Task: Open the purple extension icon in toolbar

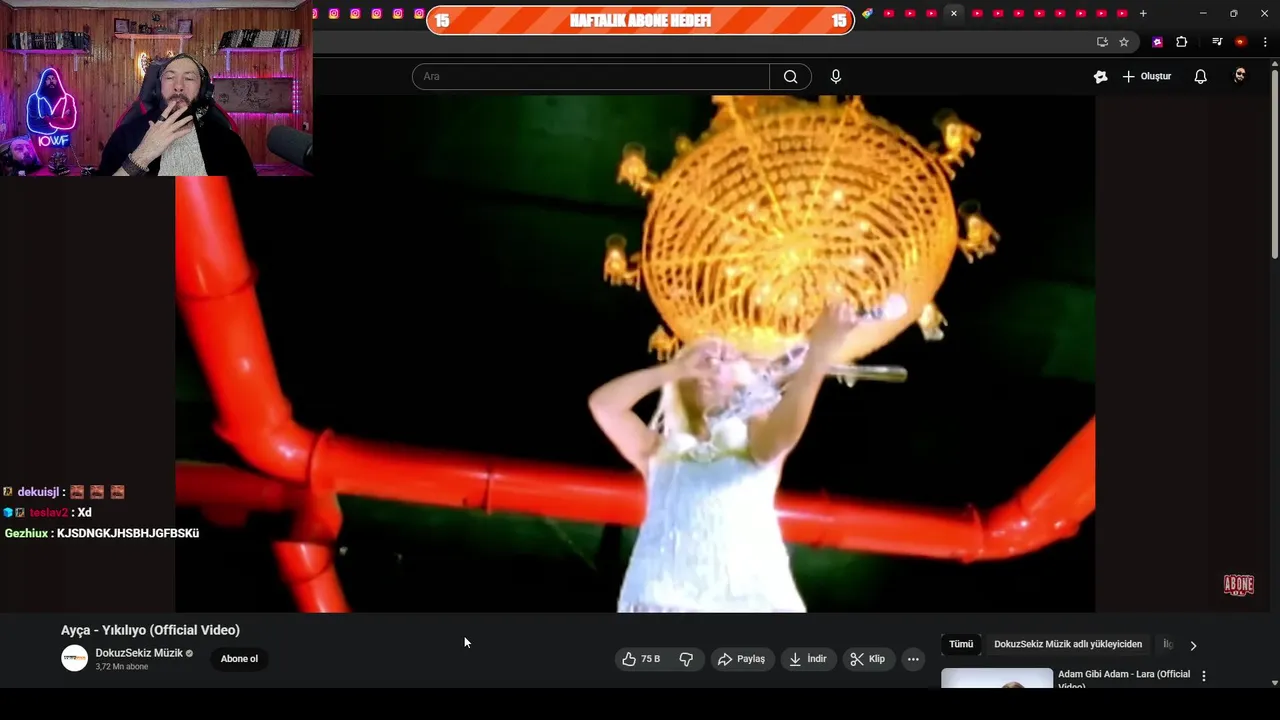Action: tap(1158, 42)
